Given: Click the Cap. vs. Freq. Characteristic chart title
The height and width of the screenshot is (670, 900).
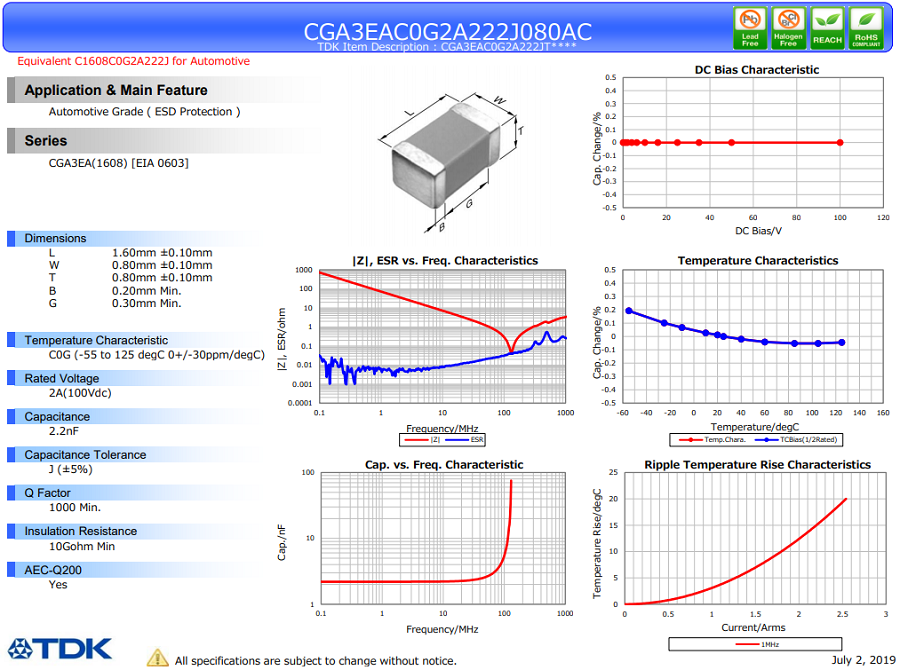Looking at the screenshot, I should 443,465.
